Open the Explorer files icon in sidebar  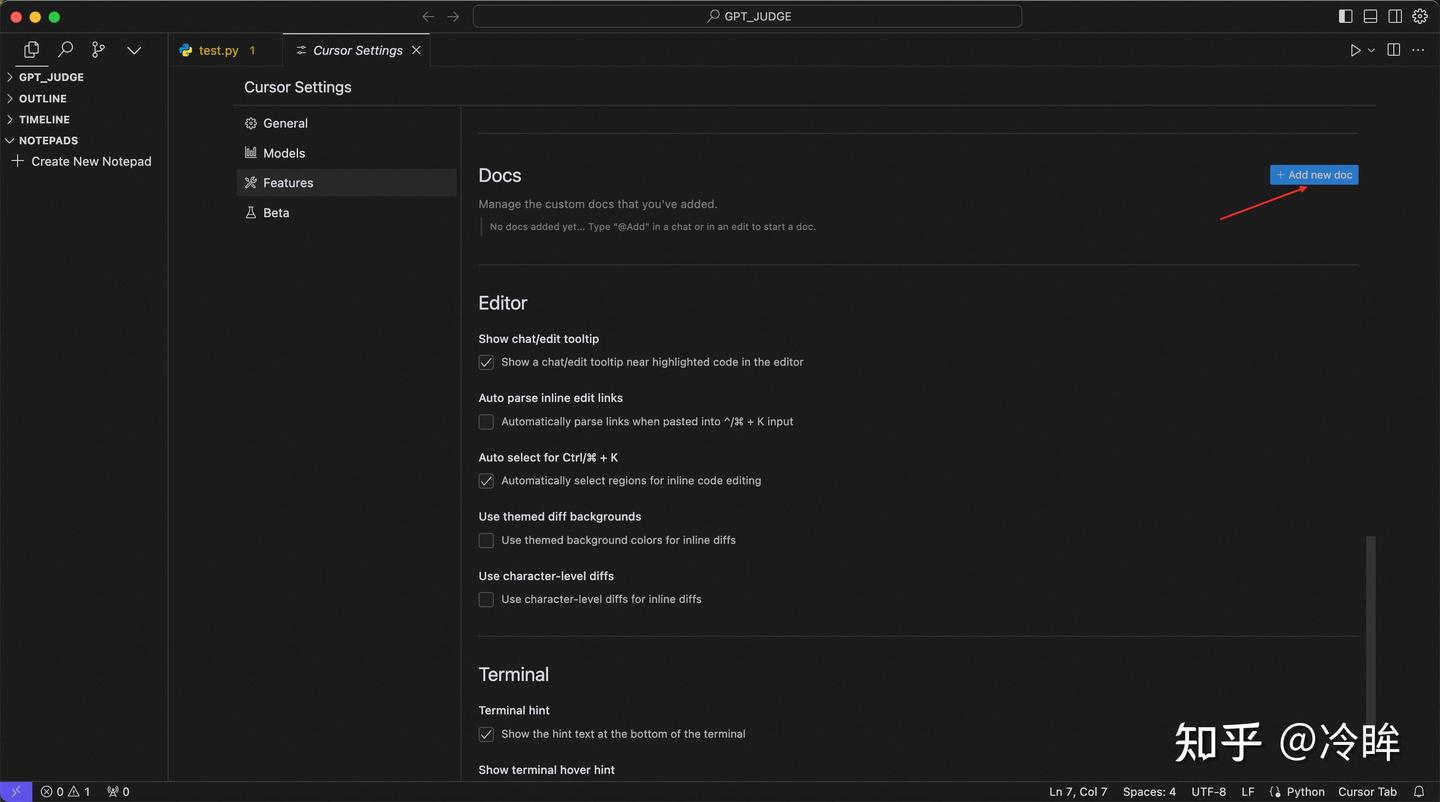click(31, 49)
